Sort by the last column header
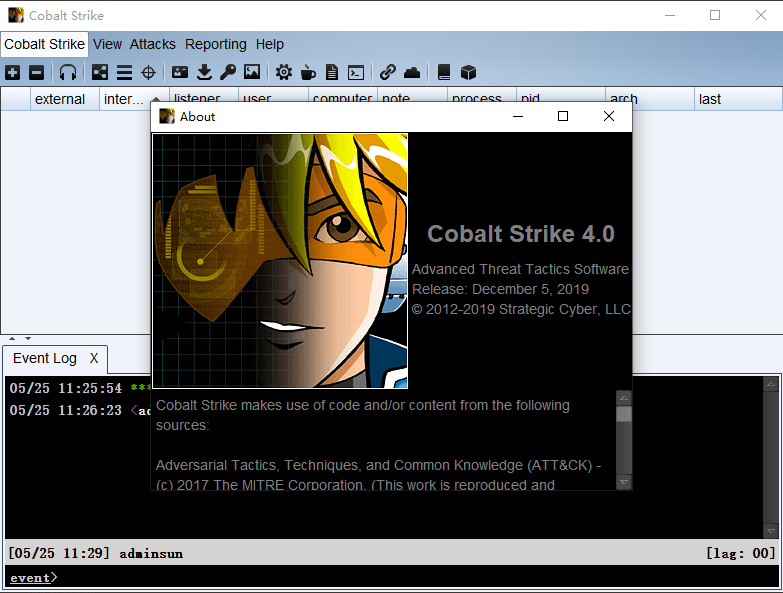Screen dimensions: 783x593 tap(738, 99)
